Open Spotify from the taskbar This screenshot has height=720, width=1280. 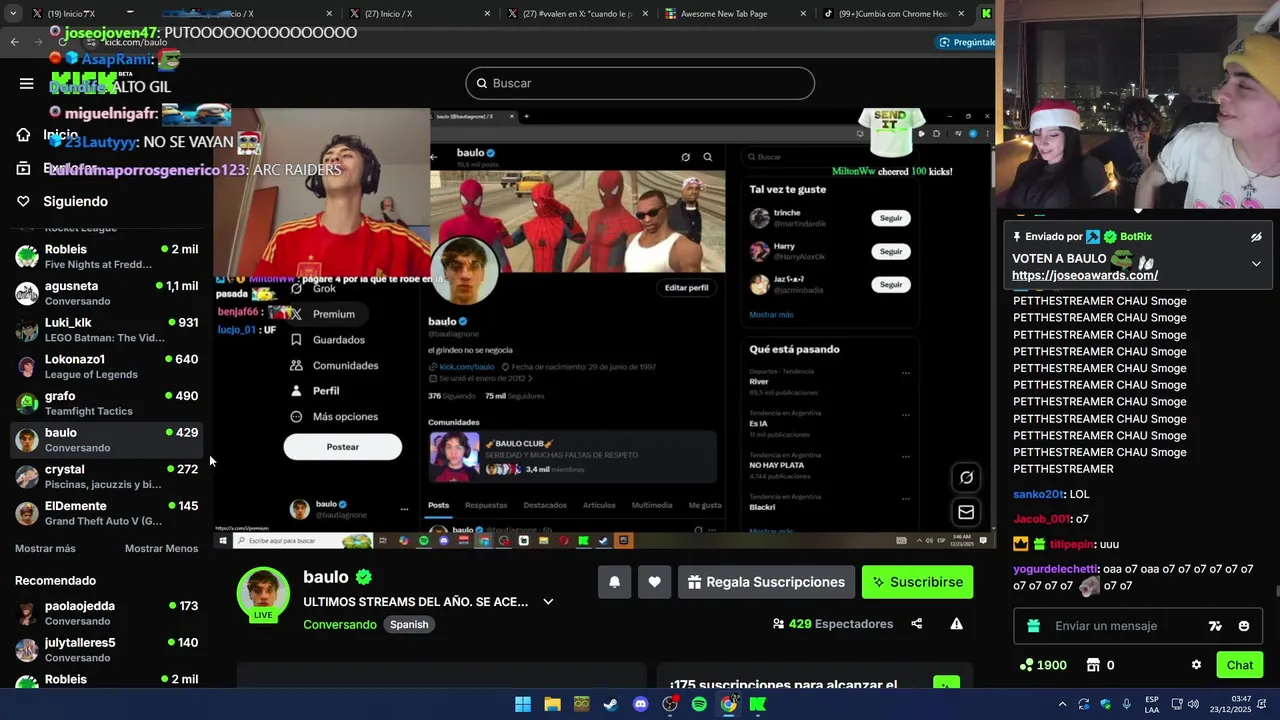[699, 704]
